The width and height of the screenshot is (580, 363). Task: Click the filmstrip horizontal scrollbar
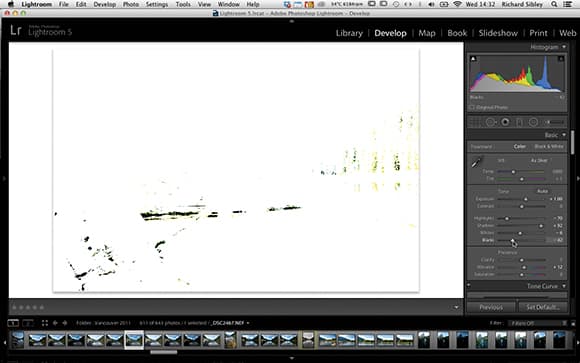(x=163, y=352)
